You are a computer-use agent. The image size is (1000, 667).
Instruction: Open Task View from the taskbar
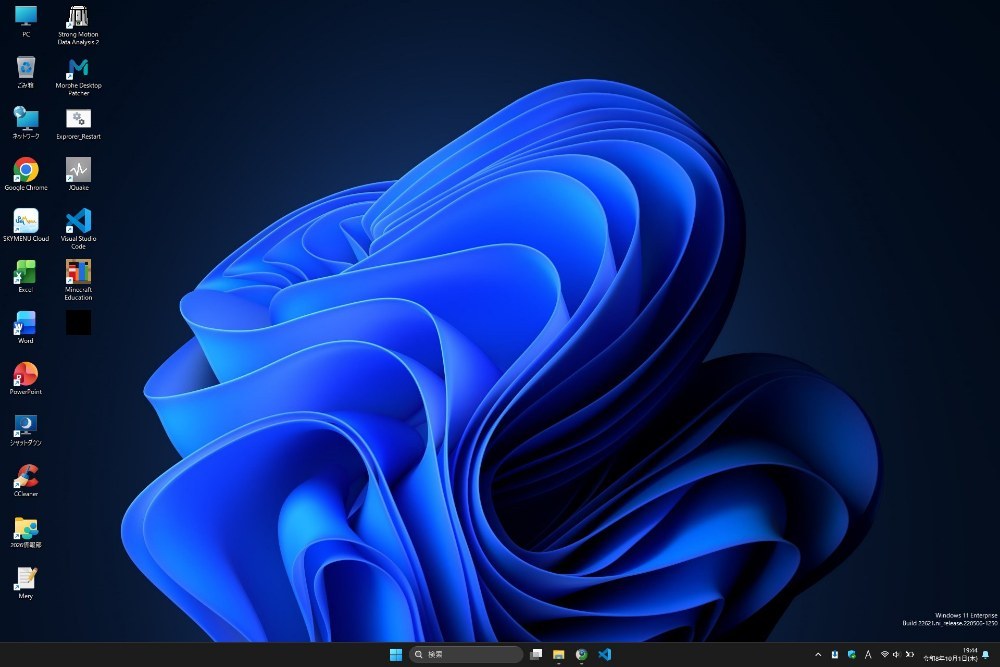pos(536,654)
